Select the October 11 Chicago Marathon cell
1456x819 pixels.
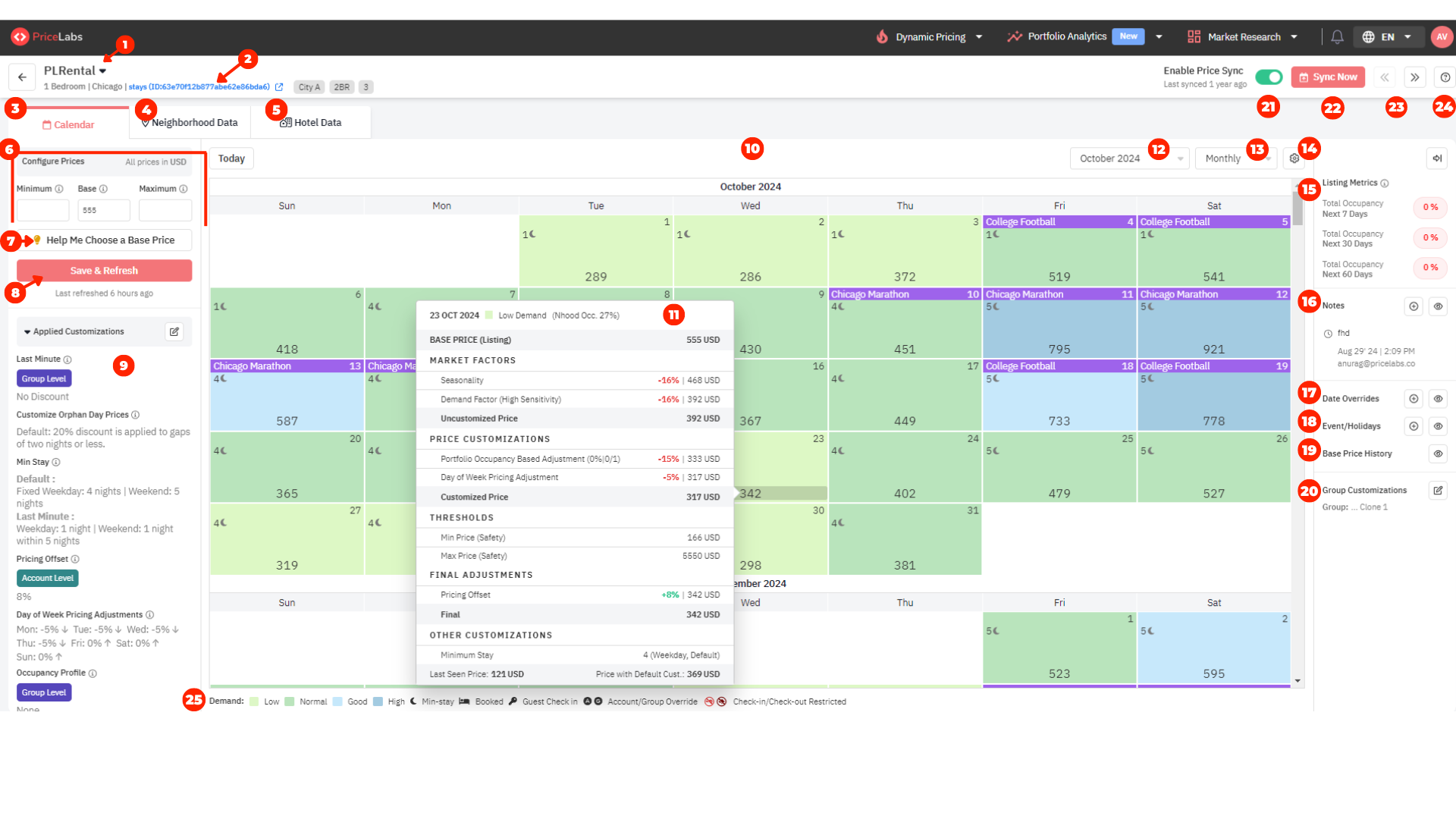(1059, 324)
